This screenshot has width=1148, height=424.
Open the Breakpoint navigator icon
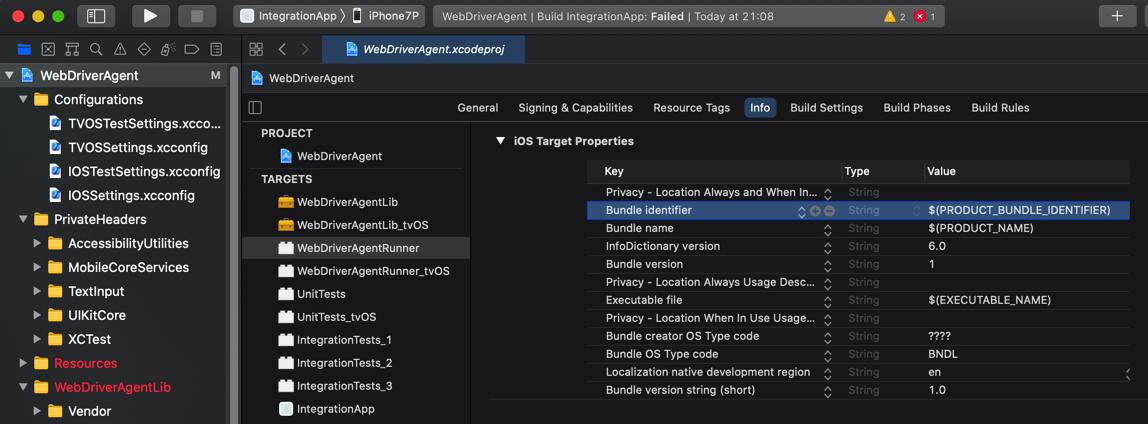click(x=192, y=49)
